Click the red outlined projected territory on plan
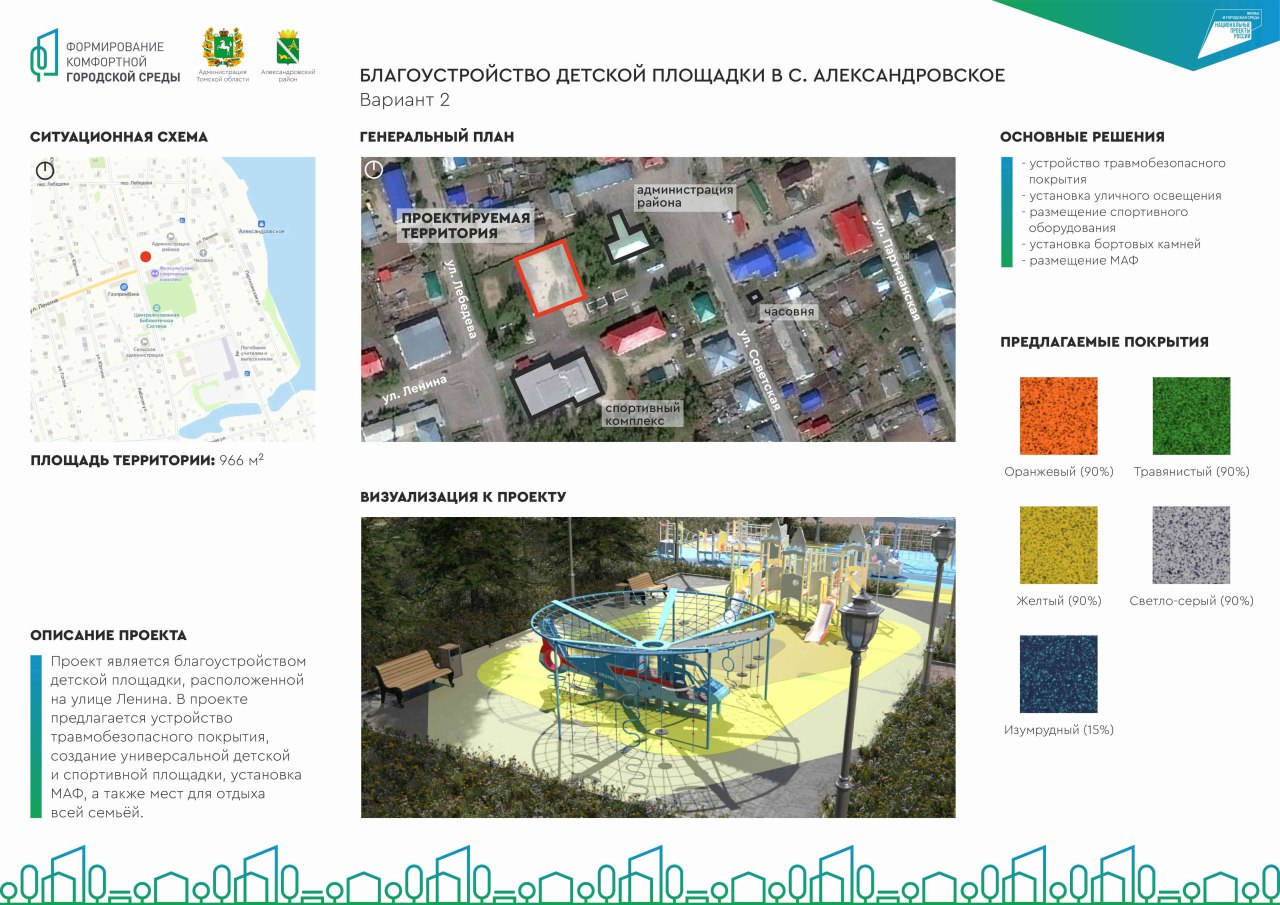The height and width of the screenshot is (905, 1280). [x=549, y=278]
